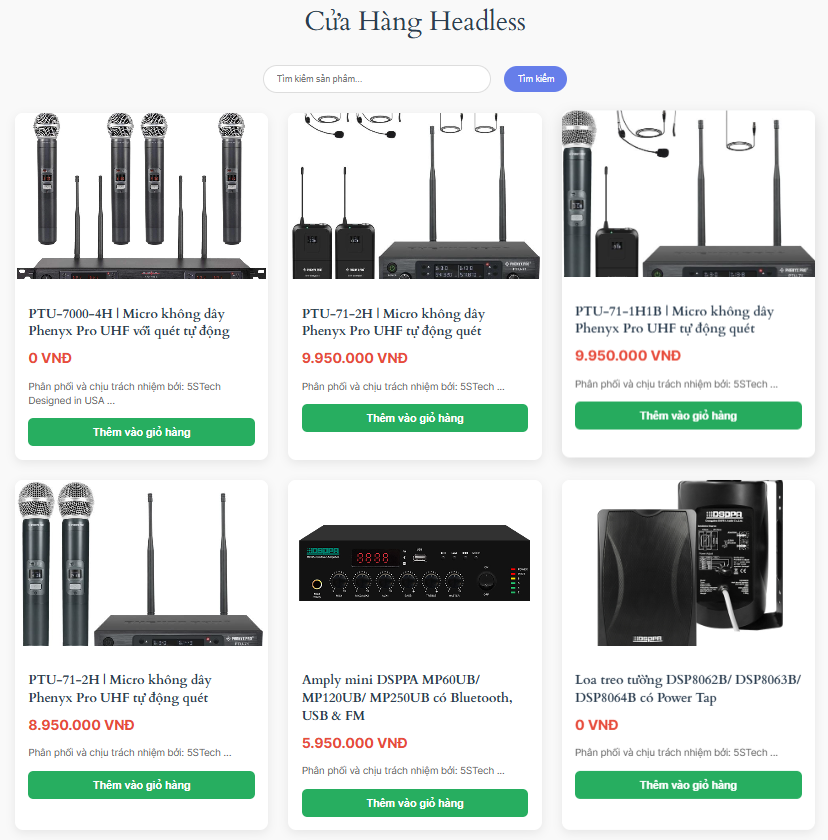
Task: Click the product search input field
Action: point(377,79)
